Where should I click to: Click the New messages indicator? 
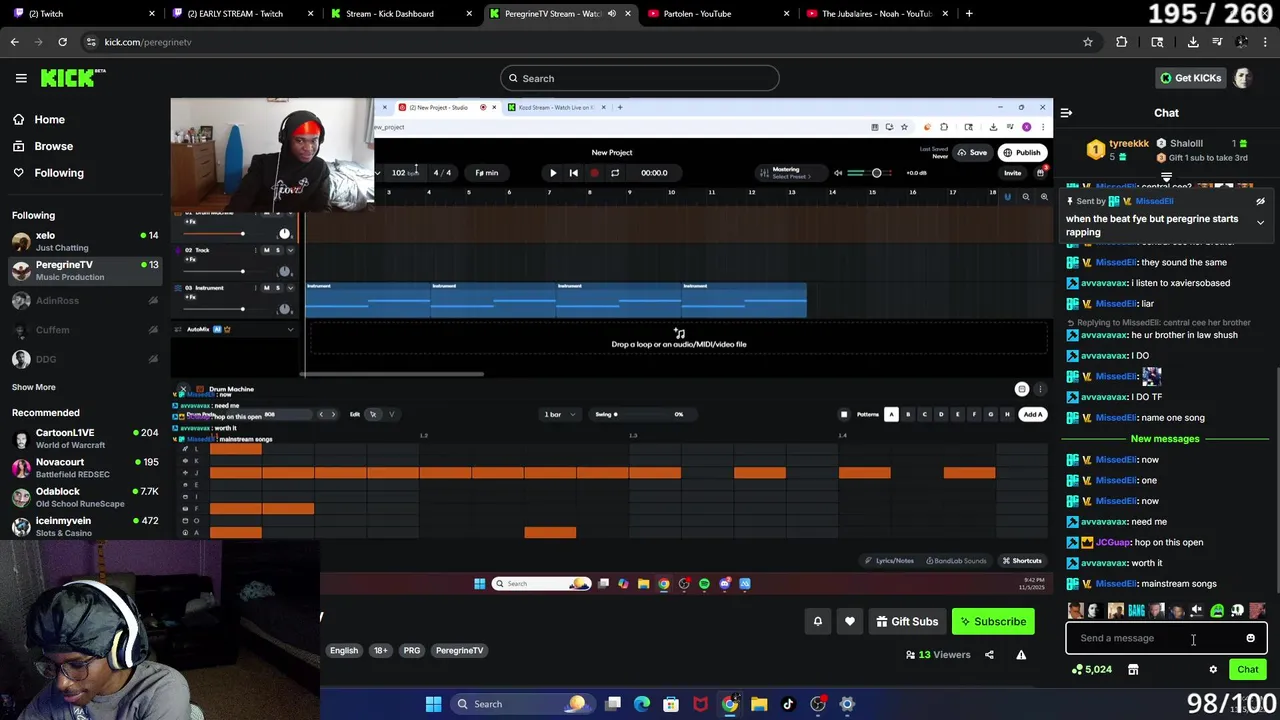1165,439
